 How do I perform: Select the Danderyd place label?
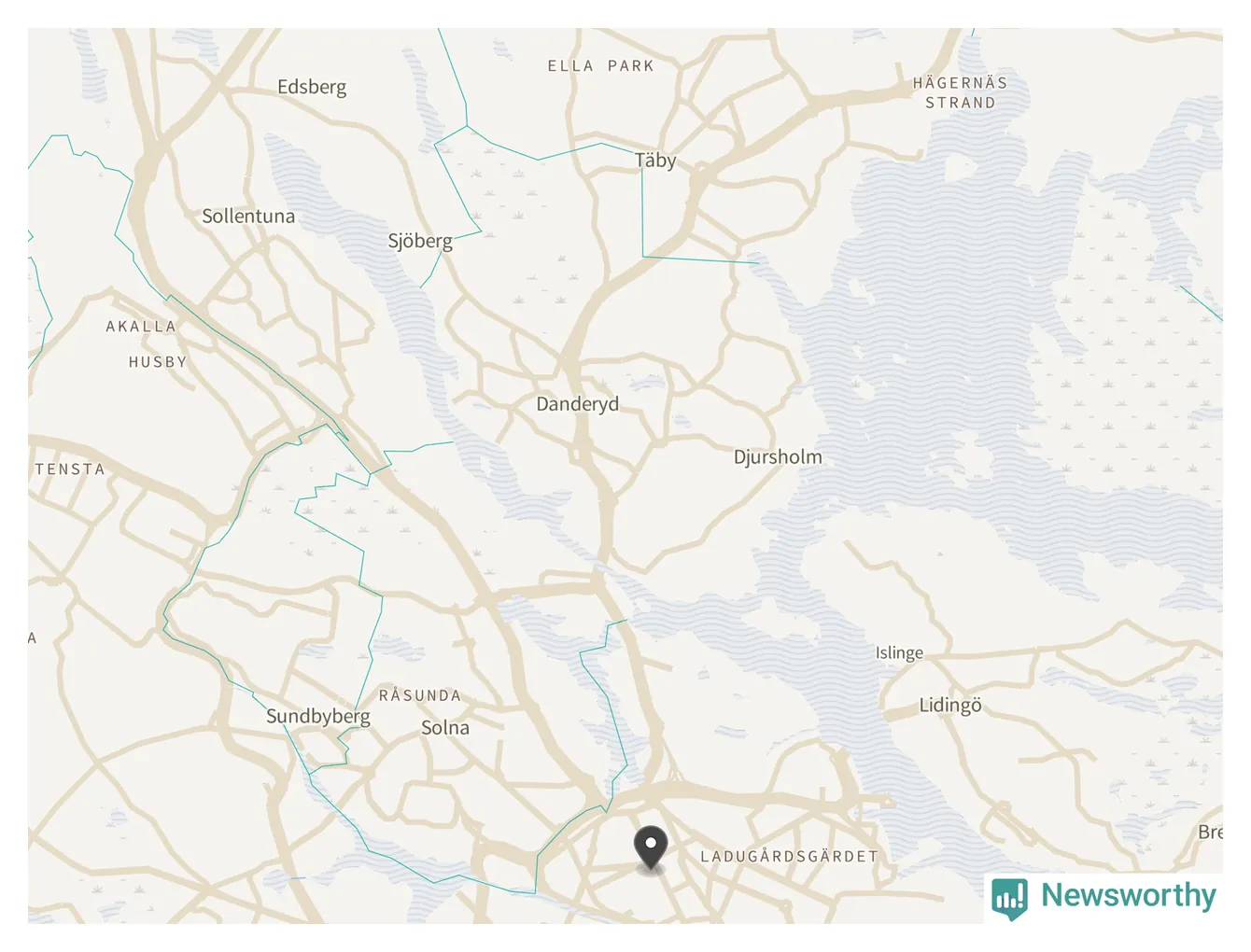coord(577,404)
